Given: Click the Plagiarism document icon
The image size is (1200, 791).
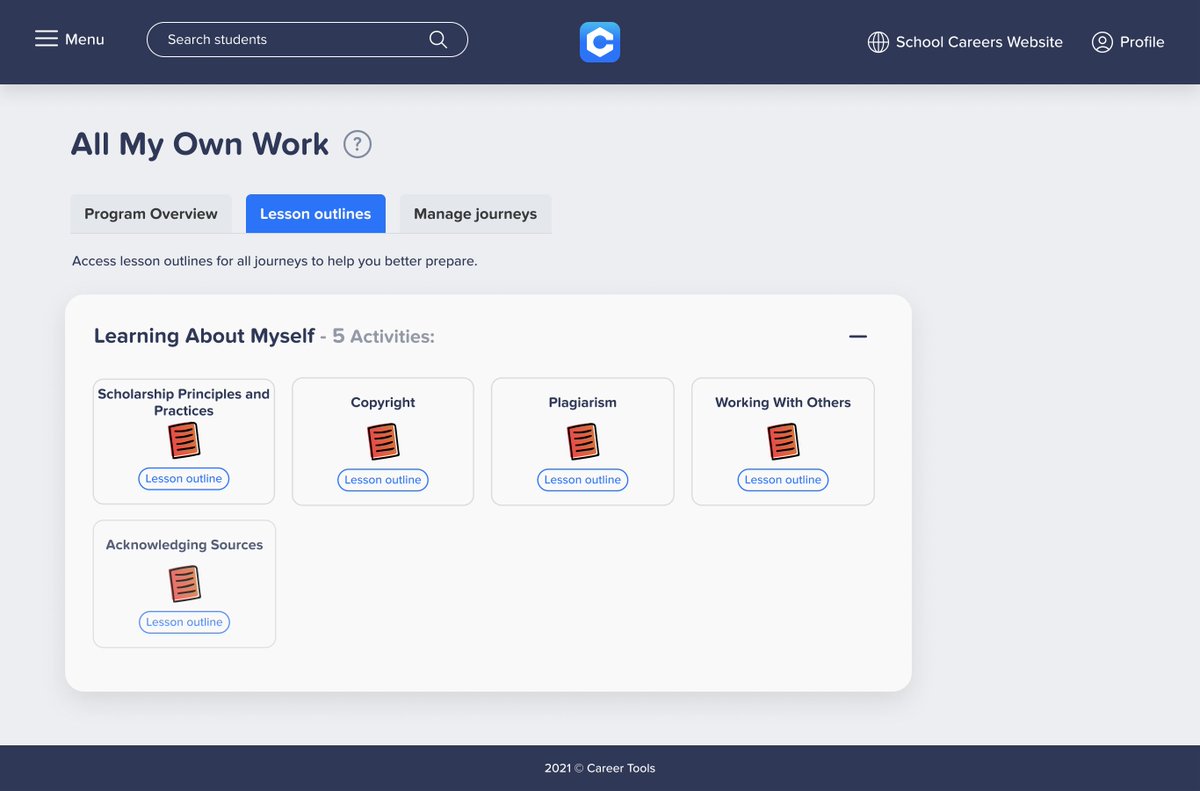Looking at the screenshot, I should pyautogui.click(x=583, y=441).
